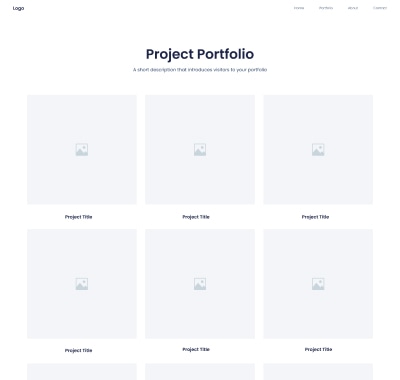Click the Project Portfolio heading
The width and height of the screenshot is (400, 380).
coord(200,54)
